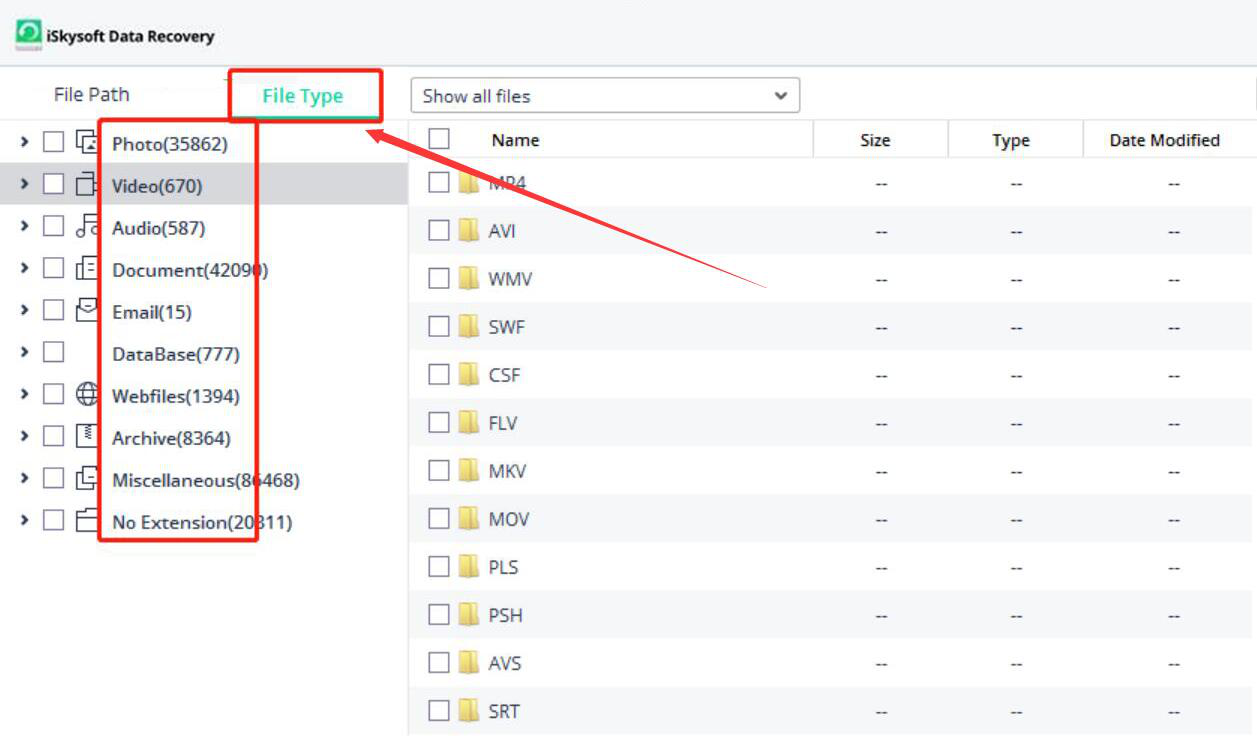Sort by the Date Modified column header

point(1164,140)
